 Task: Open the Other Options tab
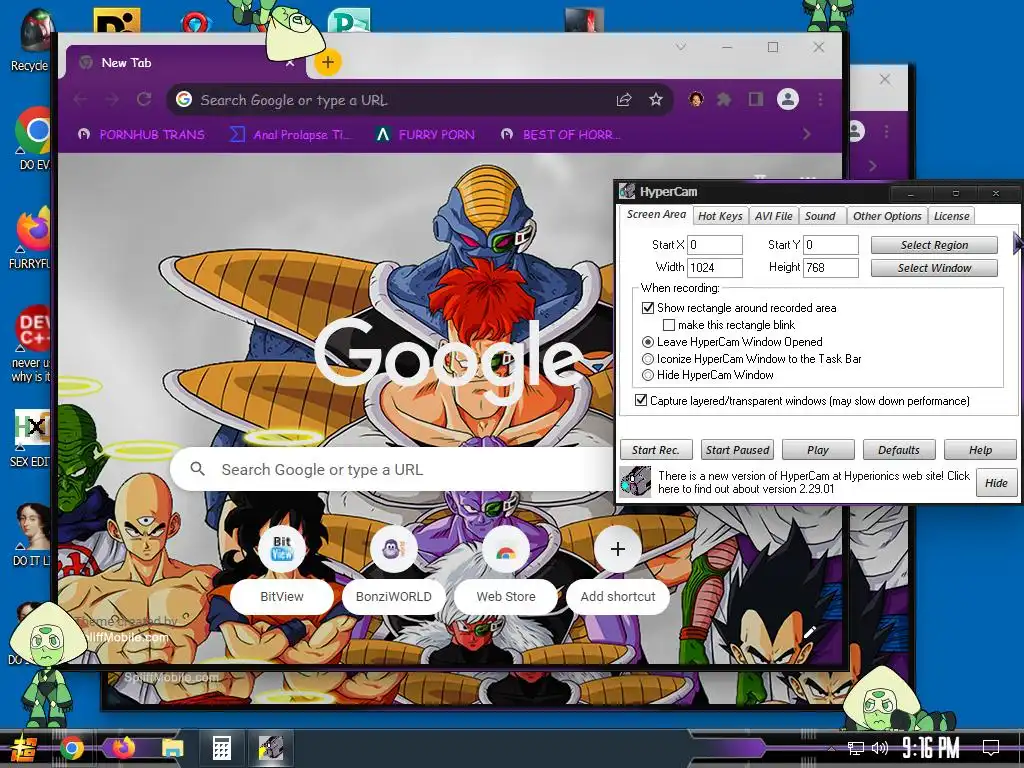point(887,216)
